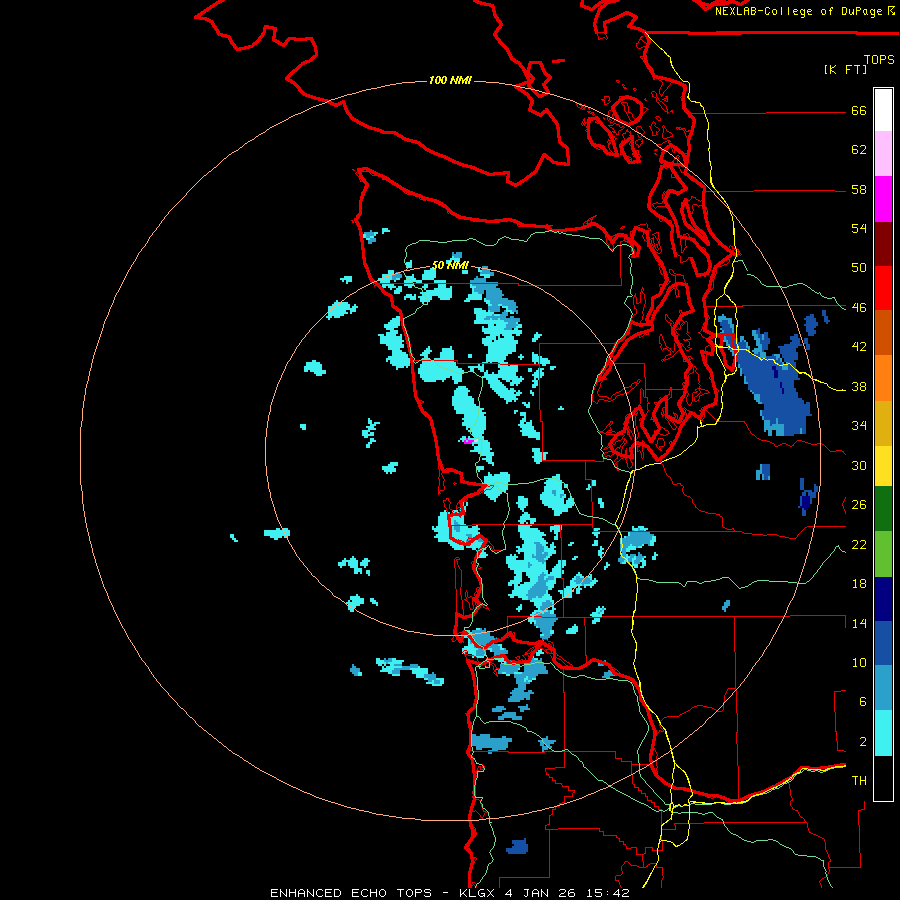Click the legend value 18
Viewport: 900px width, 900px height.
coord(859,584)
